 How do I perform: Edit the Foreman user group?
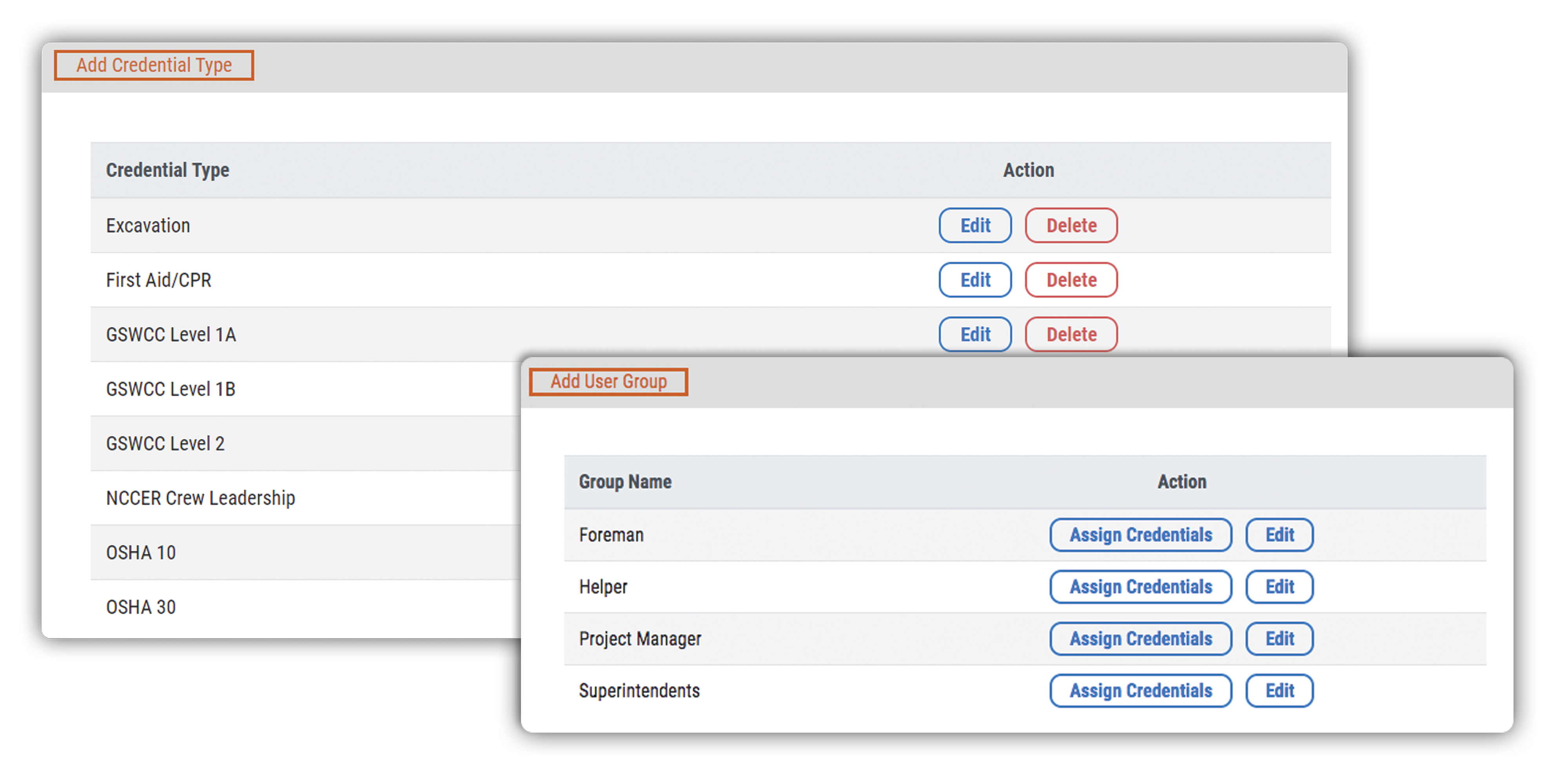[x=1279, y=535]
